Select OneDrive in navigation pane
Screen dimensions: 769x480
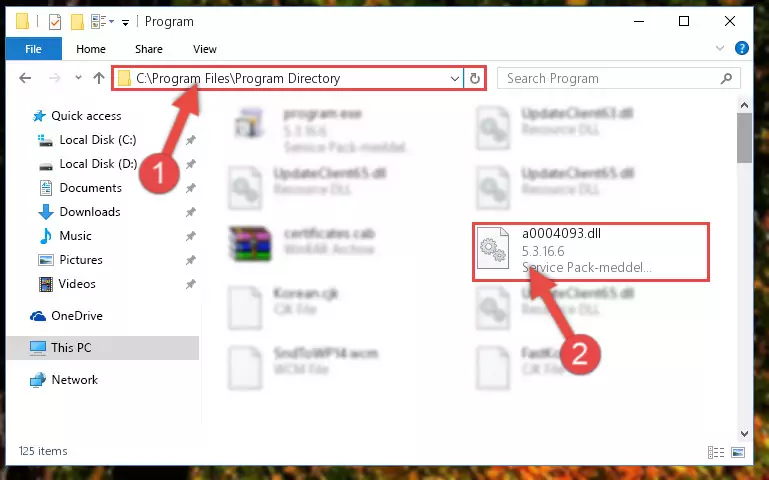pos(66,316)
